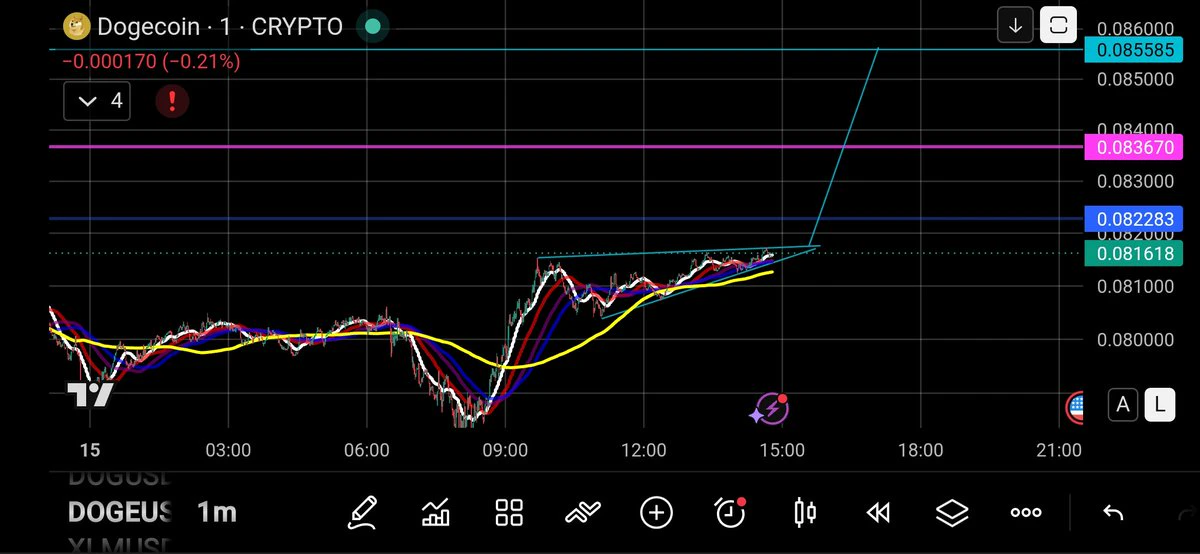This screenshot has width=1200, height=554.
Task: Click the download arrow button at top right
Action: [1015, 26]
